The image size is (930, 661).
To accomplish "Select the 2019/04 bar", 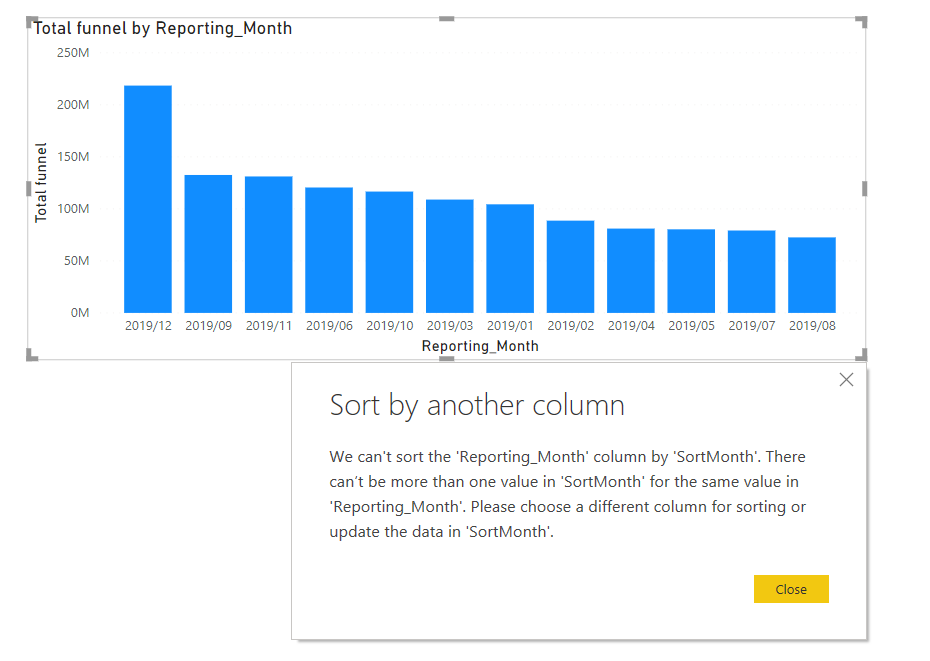I will tap(631, 271).
